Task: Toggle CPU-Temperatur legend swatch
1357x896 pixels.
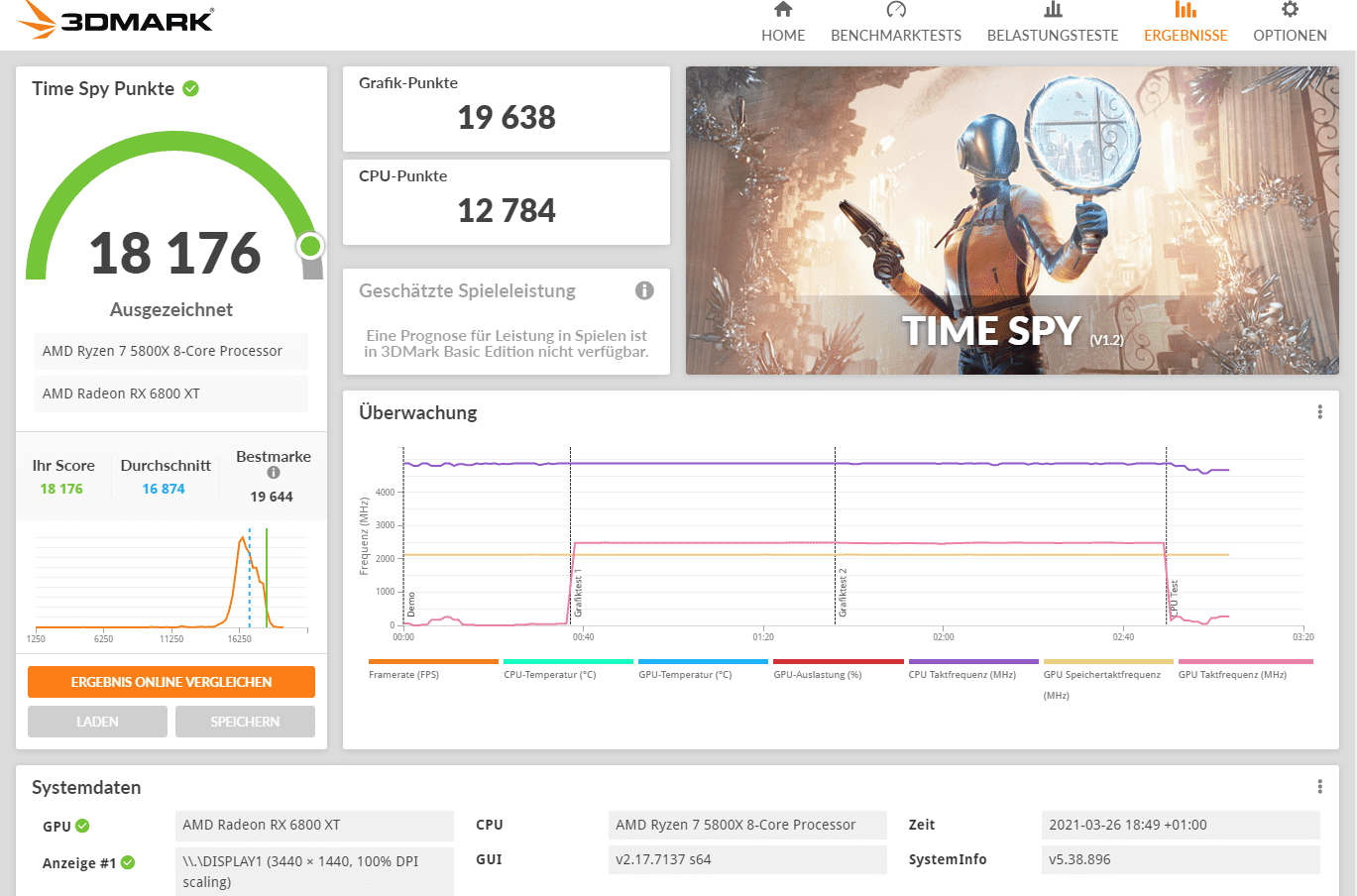Action: [568, 661]
